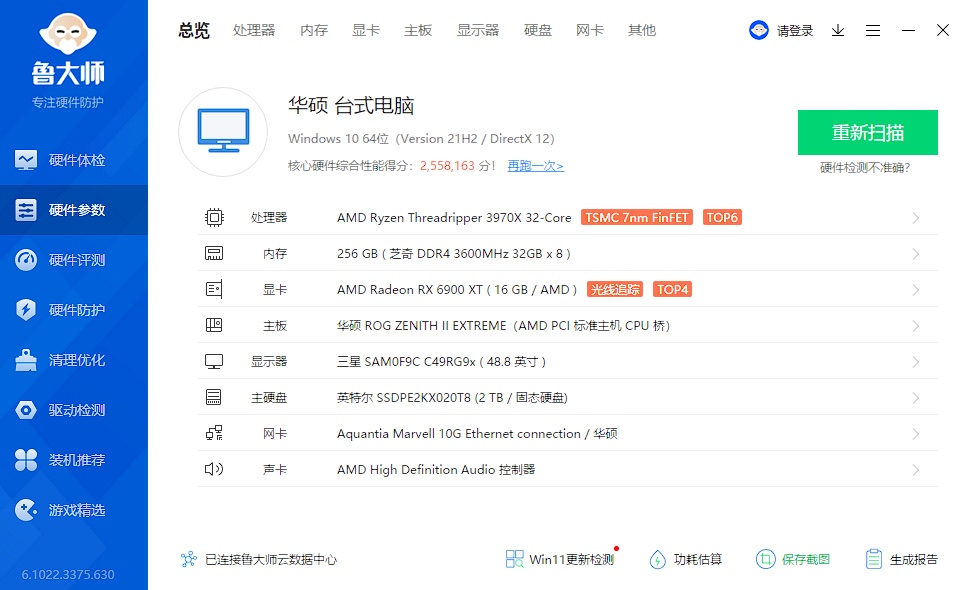Expand the 网卡 row chevron
The image size is (962, 590).
click(x=915, y=434)
